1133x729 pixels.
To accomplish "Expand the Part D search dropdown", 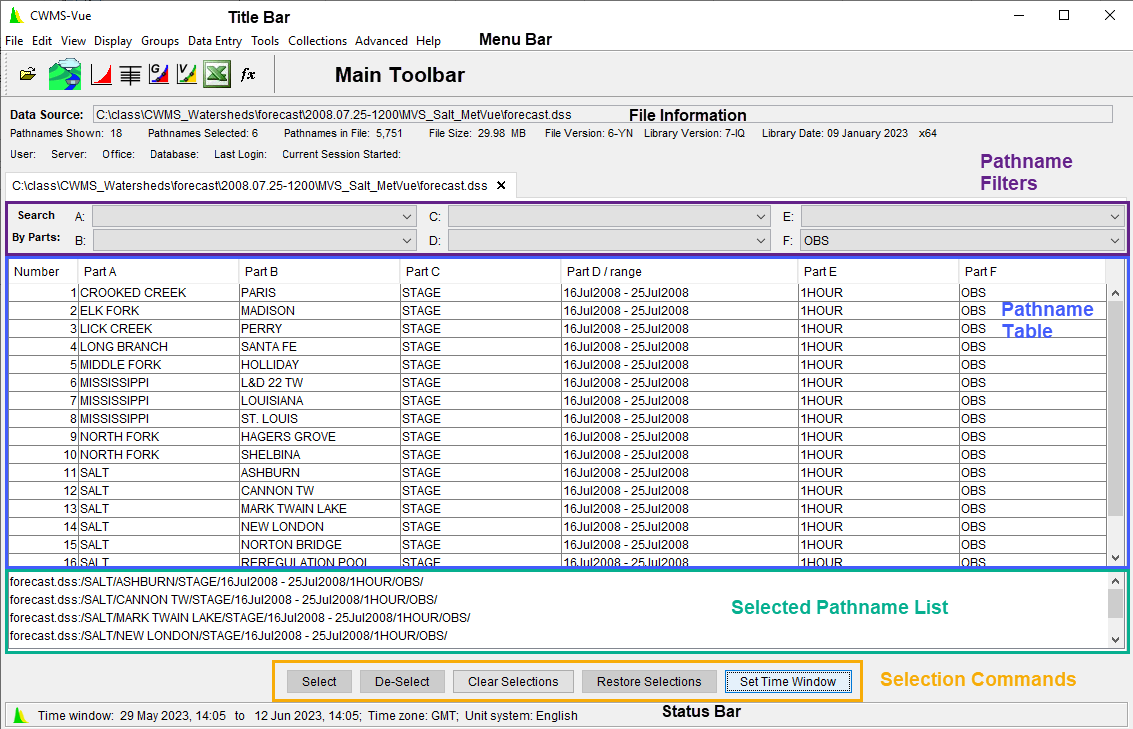I will pos(760,241).
